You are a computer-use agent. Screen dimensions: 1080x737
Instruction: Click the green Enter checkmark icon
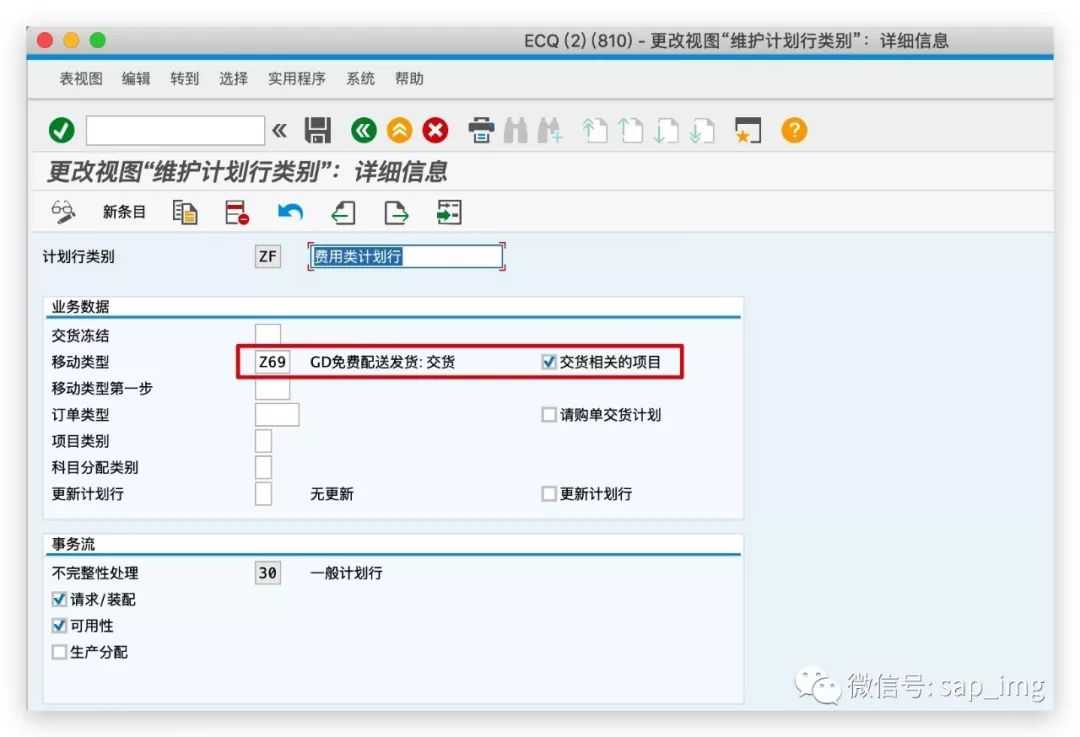pos(61,130)
